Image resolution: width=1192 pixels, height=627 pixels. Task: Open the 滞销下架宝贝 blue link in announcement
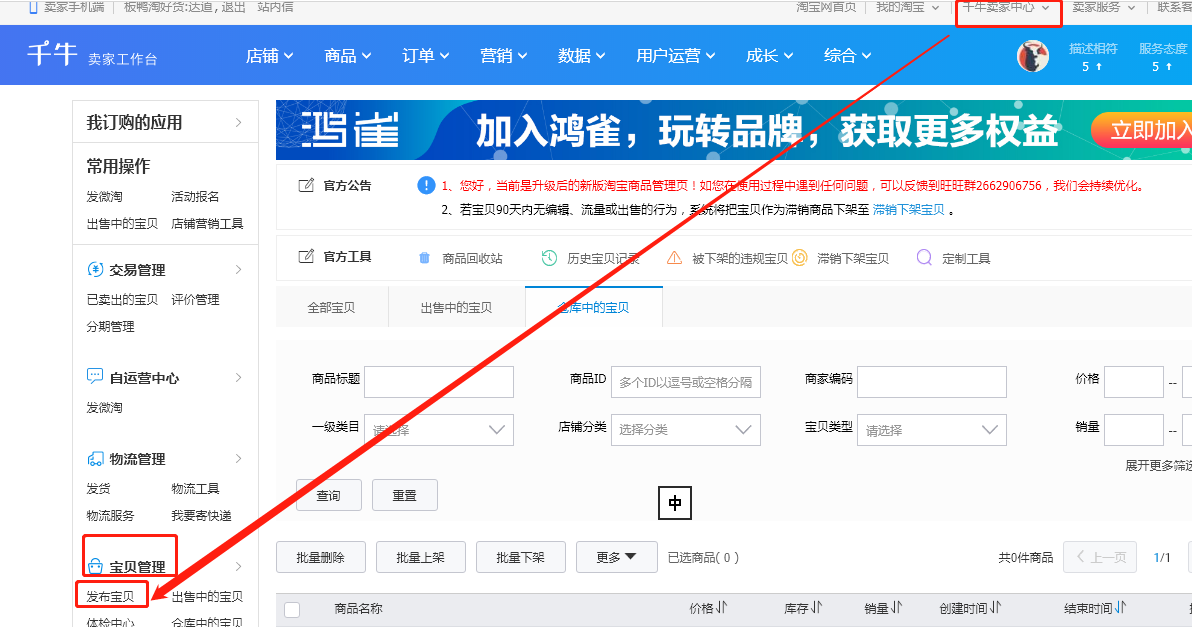click(908, 210)
